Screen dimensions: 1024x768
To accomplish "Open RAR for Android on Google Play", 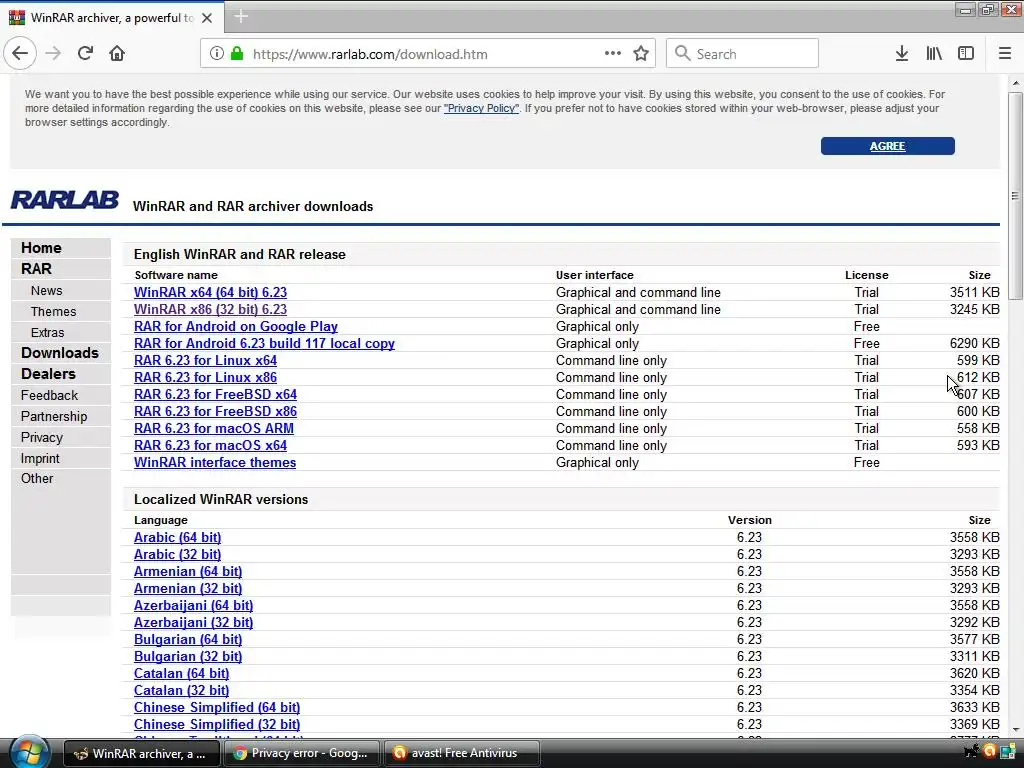I will tap(236, 327).
